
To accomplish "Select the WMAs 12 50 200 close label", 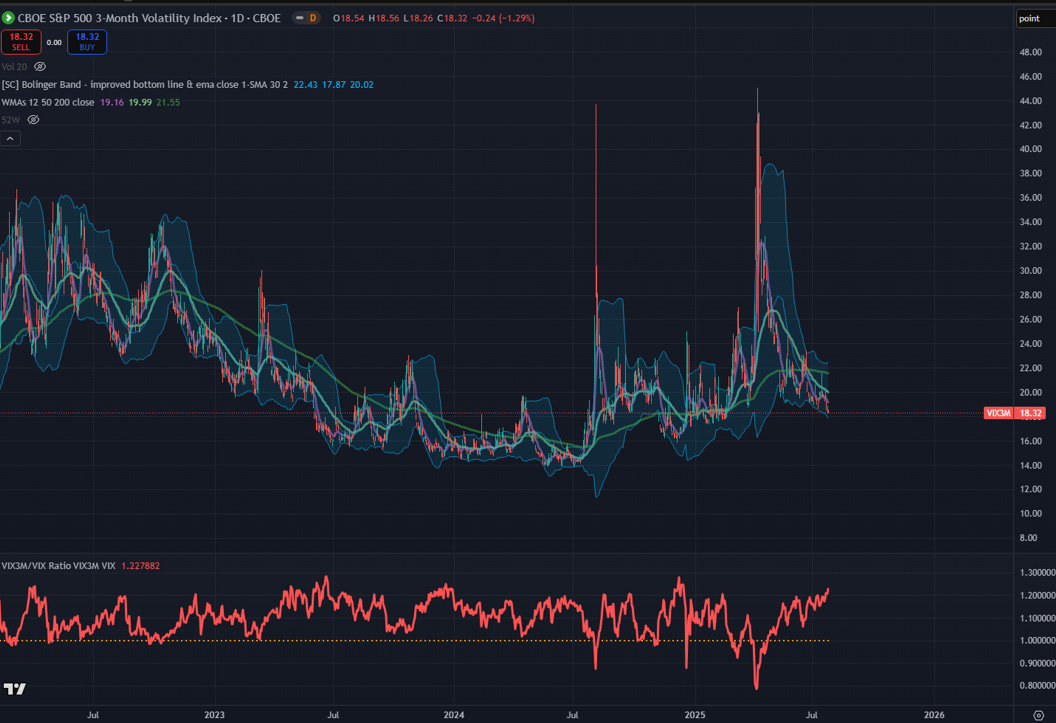I will tap(48, 102).
